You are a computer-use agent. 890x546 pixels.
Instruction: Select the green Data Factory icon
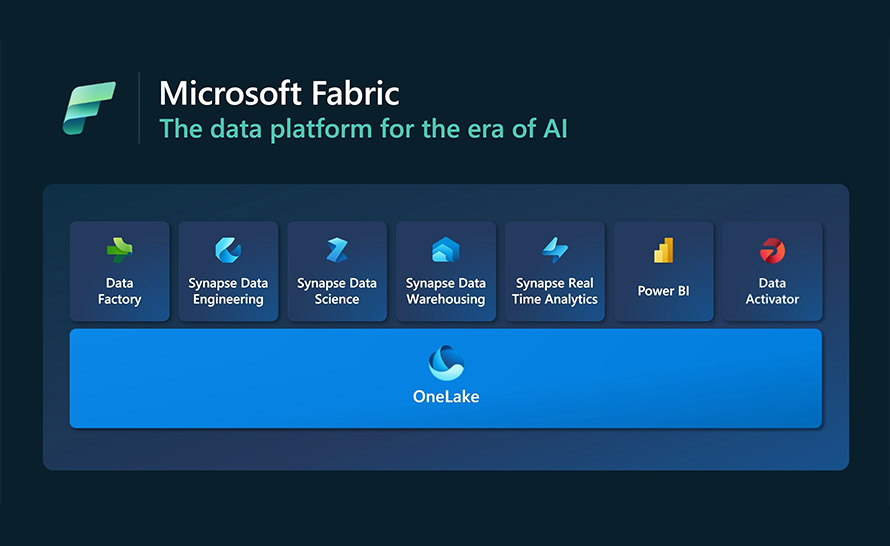(119, 250)
